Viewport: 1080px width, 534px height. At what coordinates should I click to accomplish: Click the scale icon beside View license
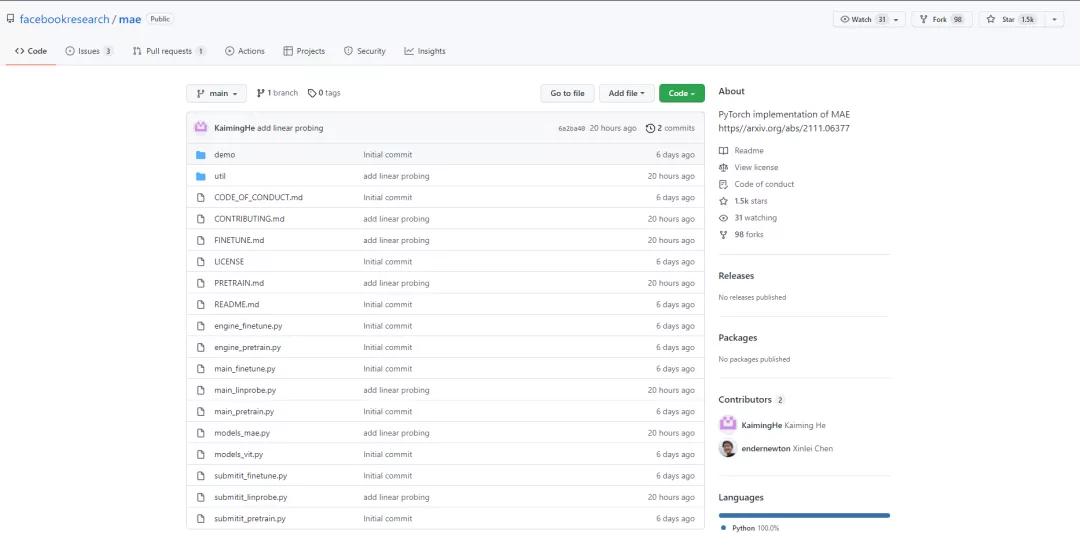tap(723, 168)
